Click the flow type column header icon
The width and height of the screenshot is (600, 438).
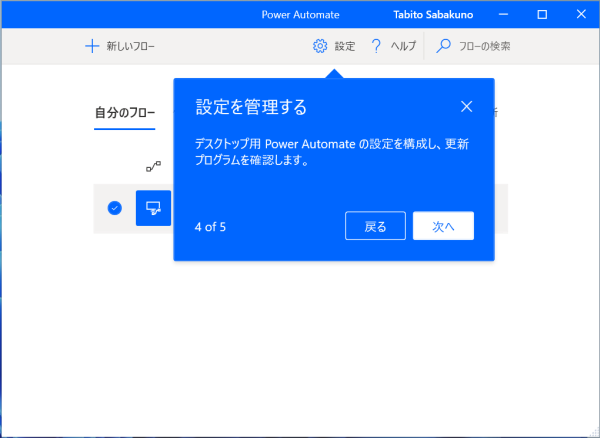(x=153, y=166)
